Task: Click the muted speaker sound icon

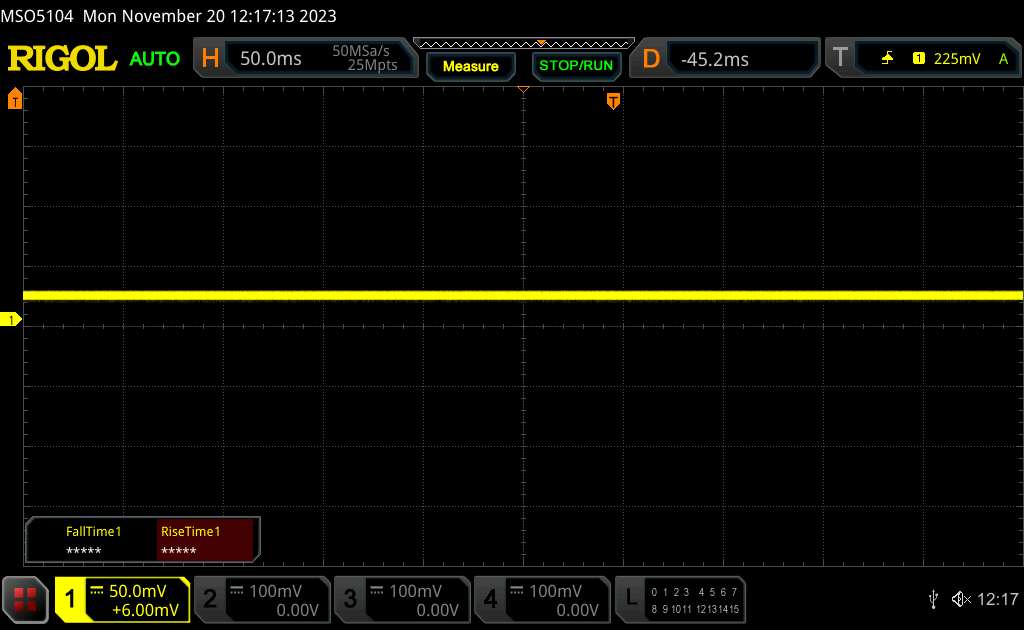Action: point(960,599)
